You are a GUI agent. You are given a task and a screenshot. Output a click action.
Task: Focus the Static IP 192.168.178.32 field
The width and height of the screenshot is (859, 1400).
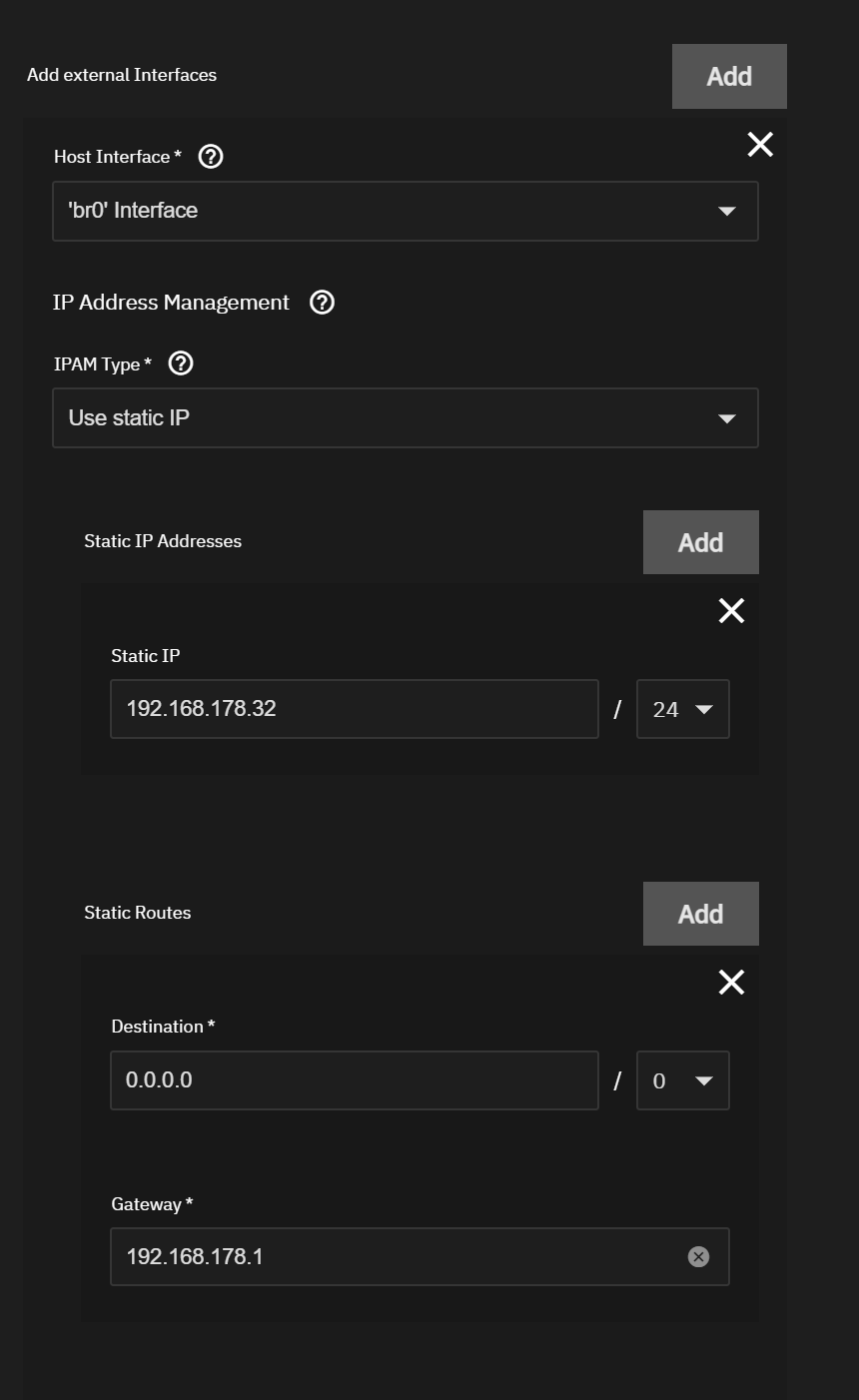pos(355,709)
